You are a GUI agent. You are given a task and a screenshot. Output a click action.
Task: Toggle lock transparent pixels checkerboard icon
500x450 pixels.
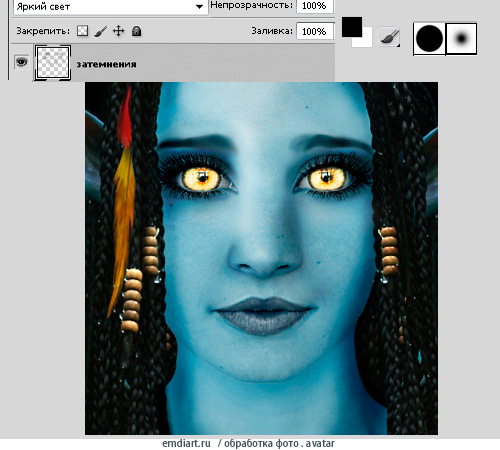click(x=82, y=31)
